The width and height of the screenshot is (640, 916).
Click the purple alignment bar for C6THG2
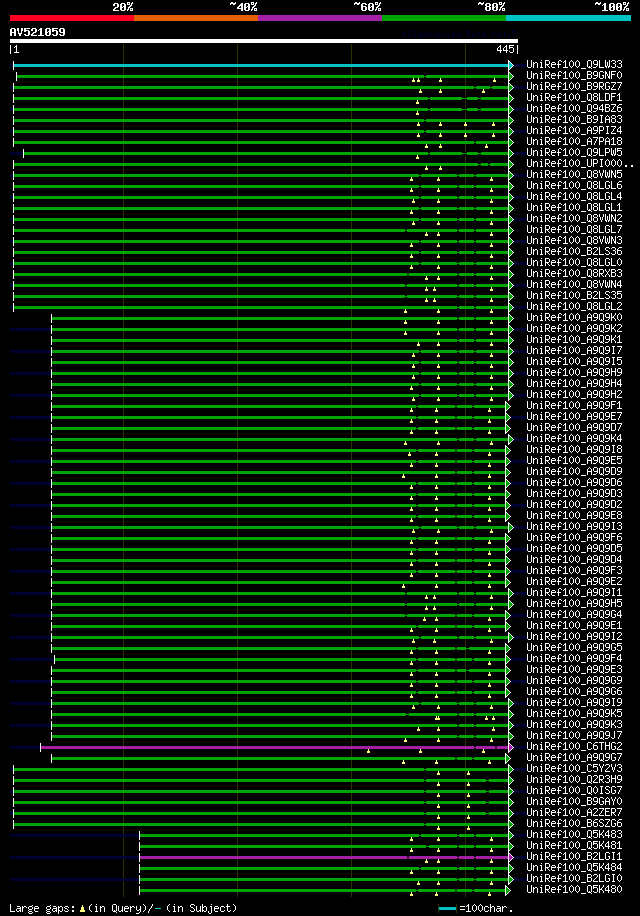274,747
